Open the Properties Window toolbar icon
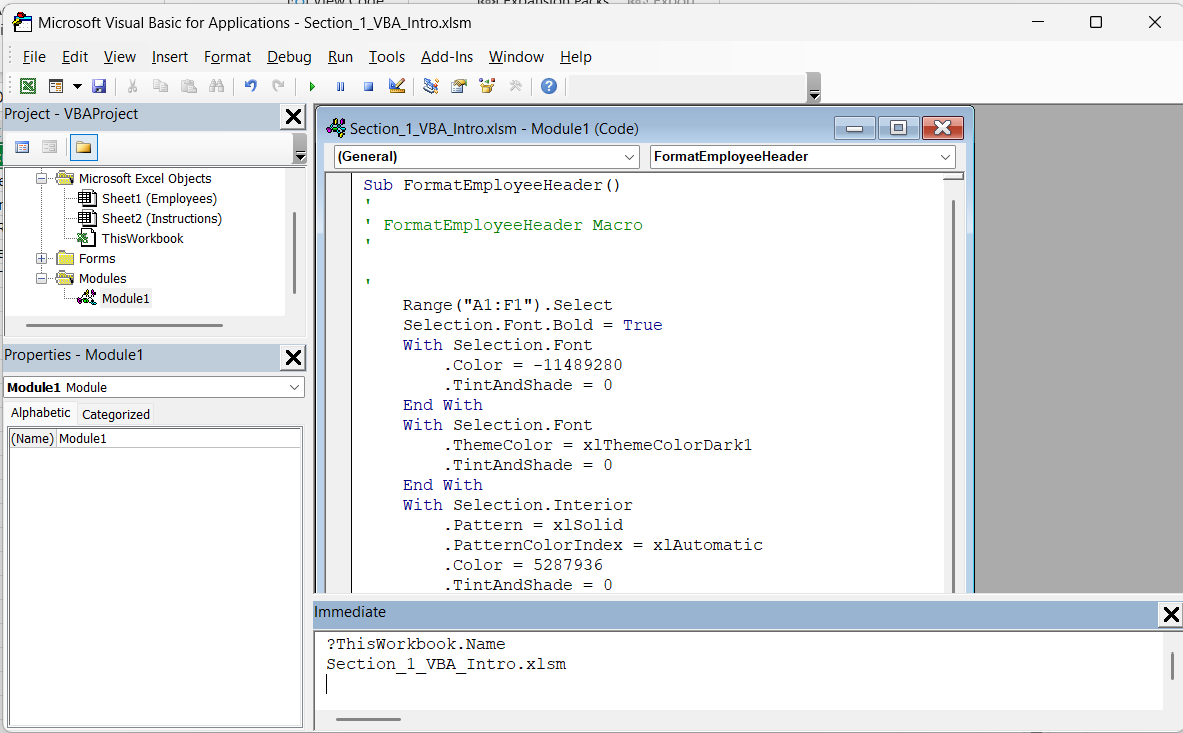This screenshot has height=733, width=1183. [459, 86]
